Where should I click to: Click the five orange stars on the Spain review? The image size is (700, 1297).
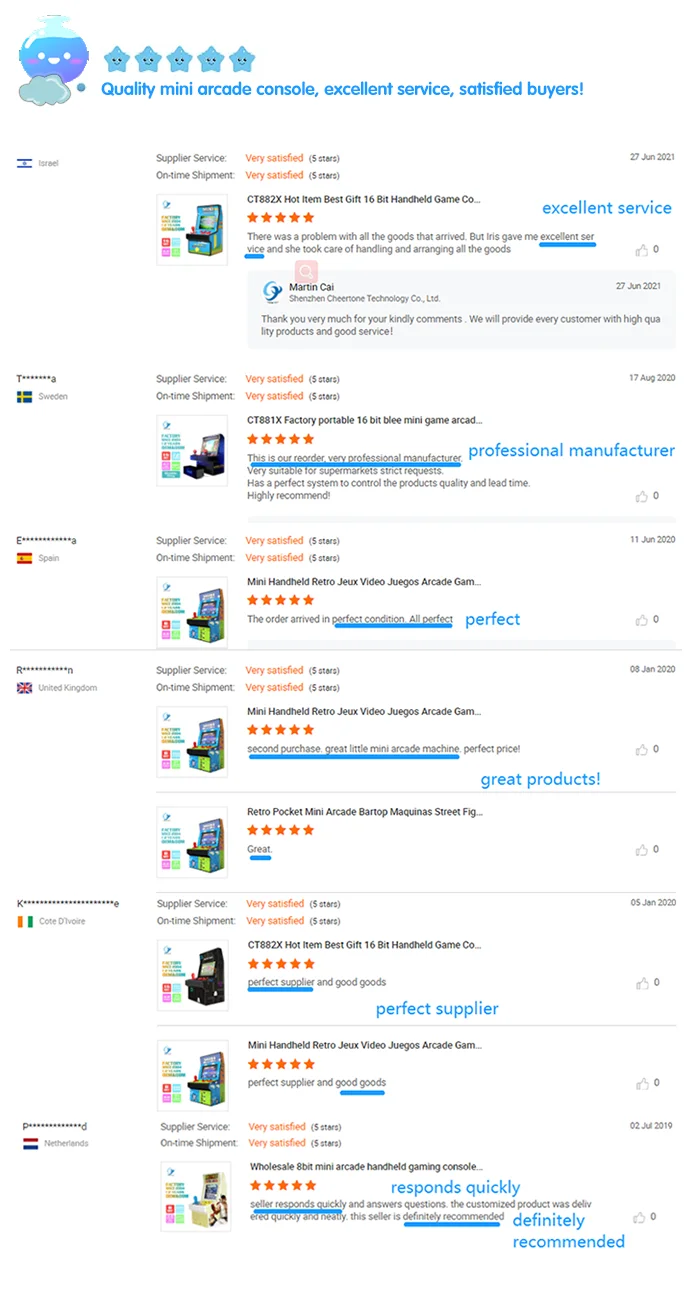click(x=280, y=600)
